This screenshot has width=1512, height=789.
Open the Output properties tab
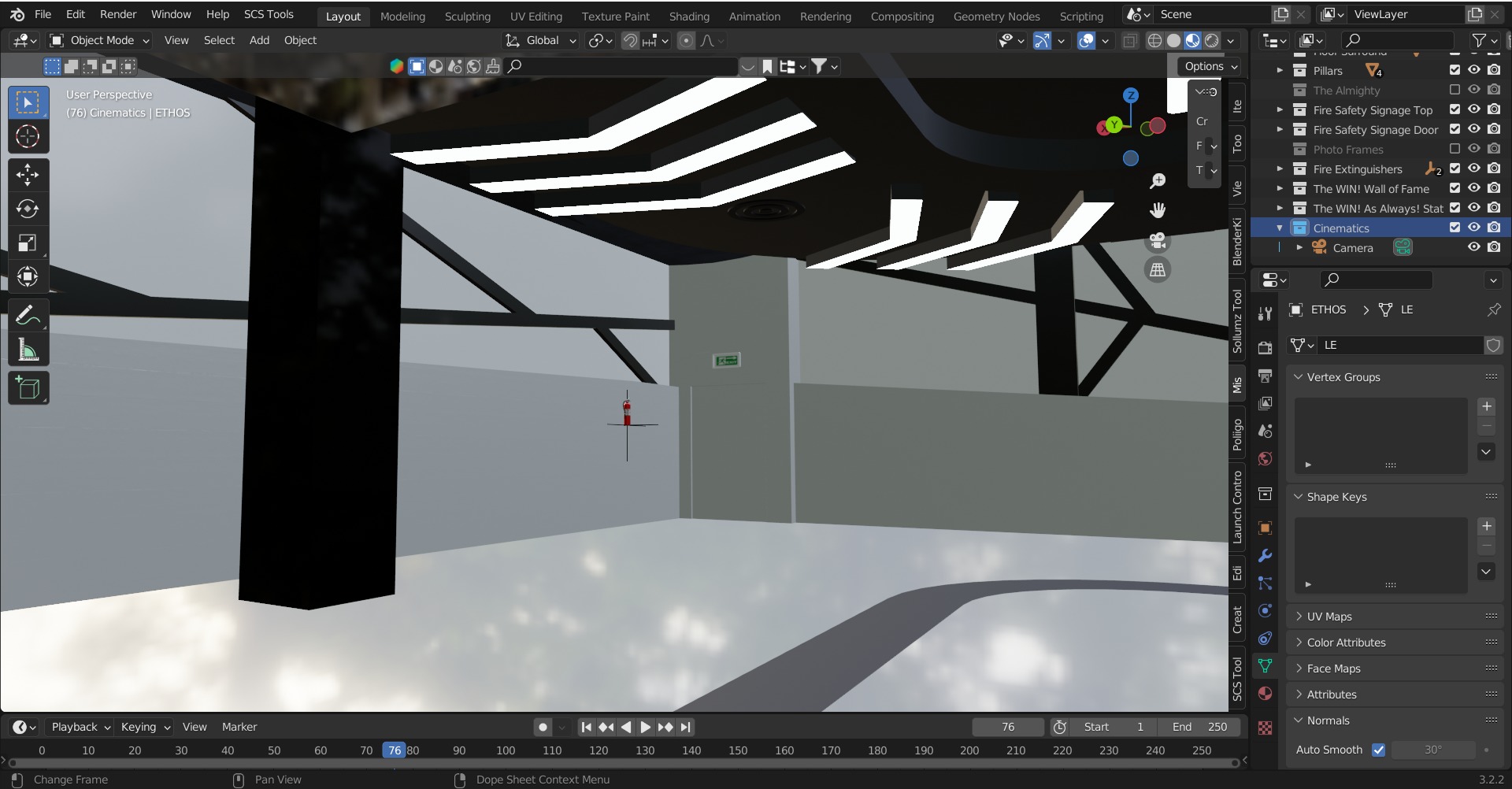tap(1266, 376)
